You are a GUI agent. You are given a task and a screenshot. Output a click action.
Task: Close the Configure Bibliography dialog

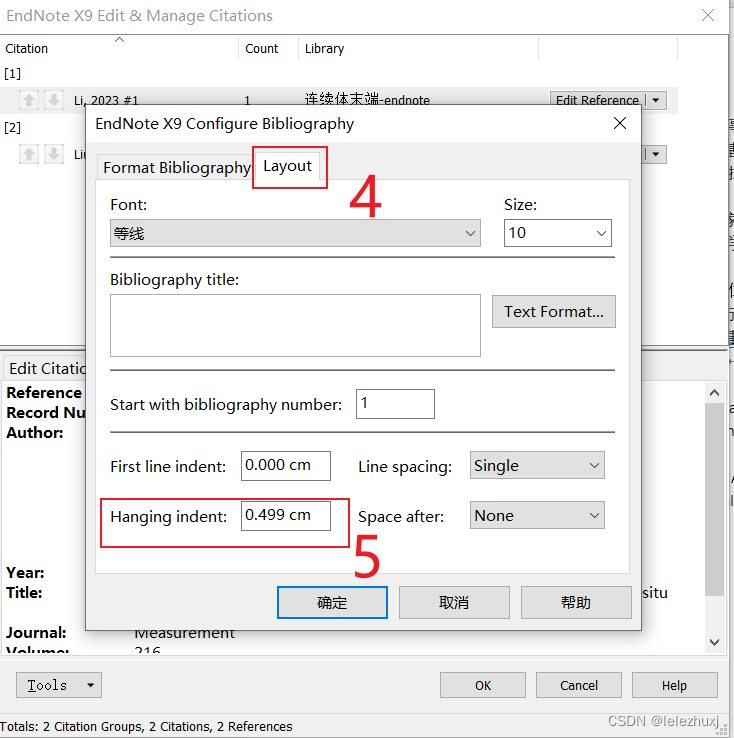[620, 123]
